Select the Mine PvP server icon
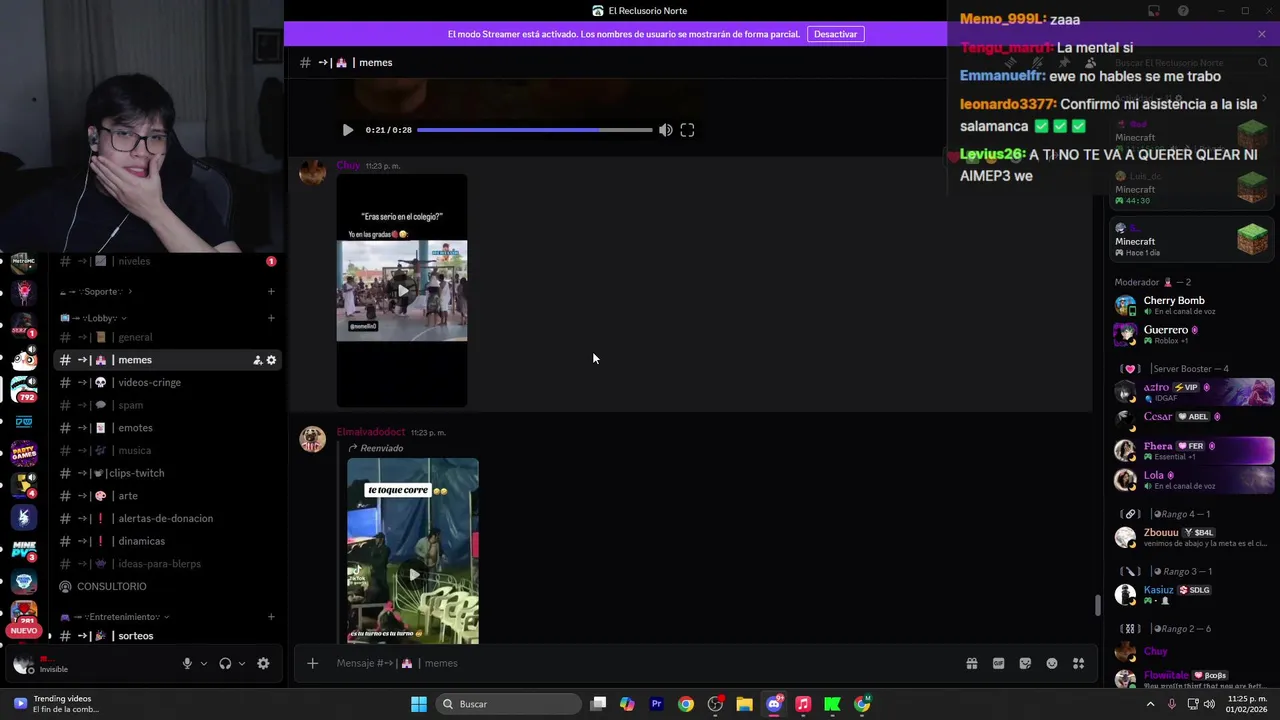Viewport: 1280px width, 720px height. pos(24,549)
